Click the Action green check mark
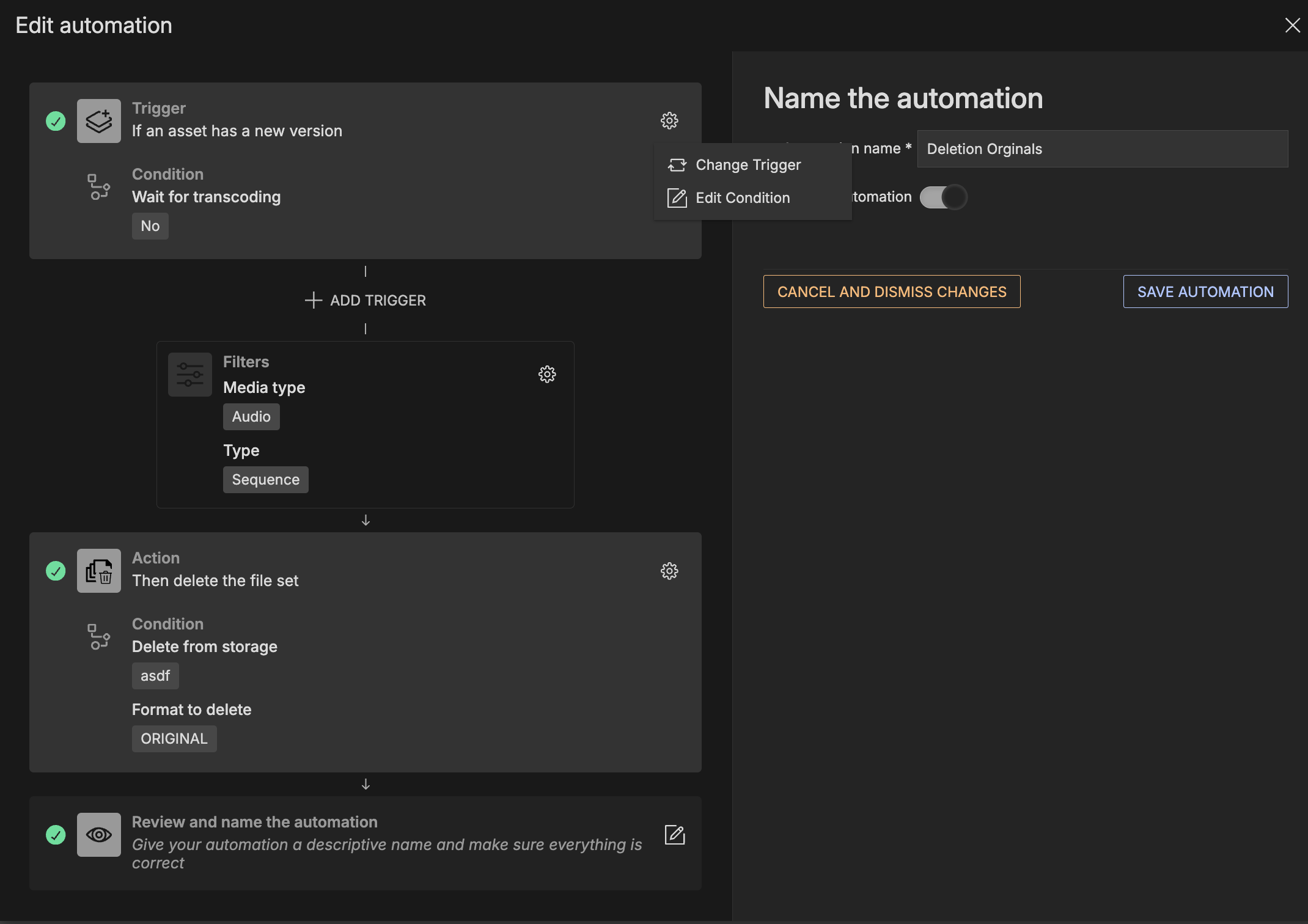Screen dimensions: 1308x924 click(56, 571)
